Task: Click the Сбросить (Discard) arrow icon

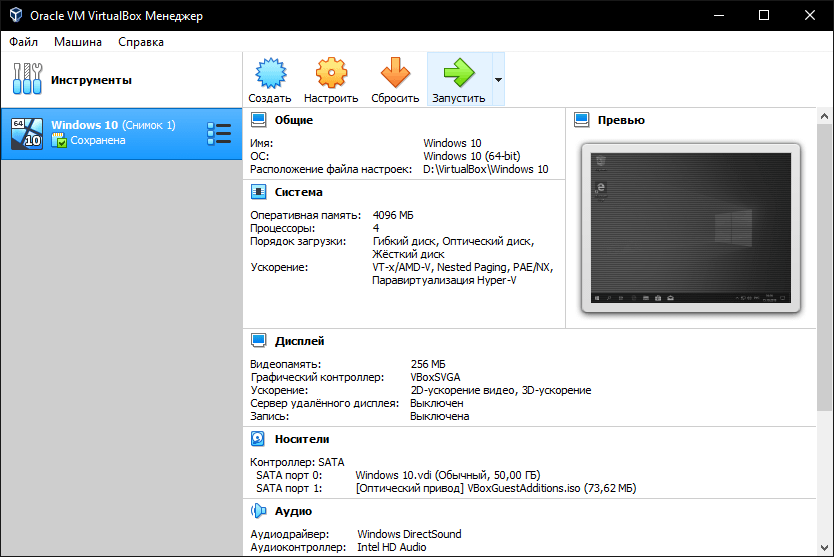Action: [x=394, y=74]
